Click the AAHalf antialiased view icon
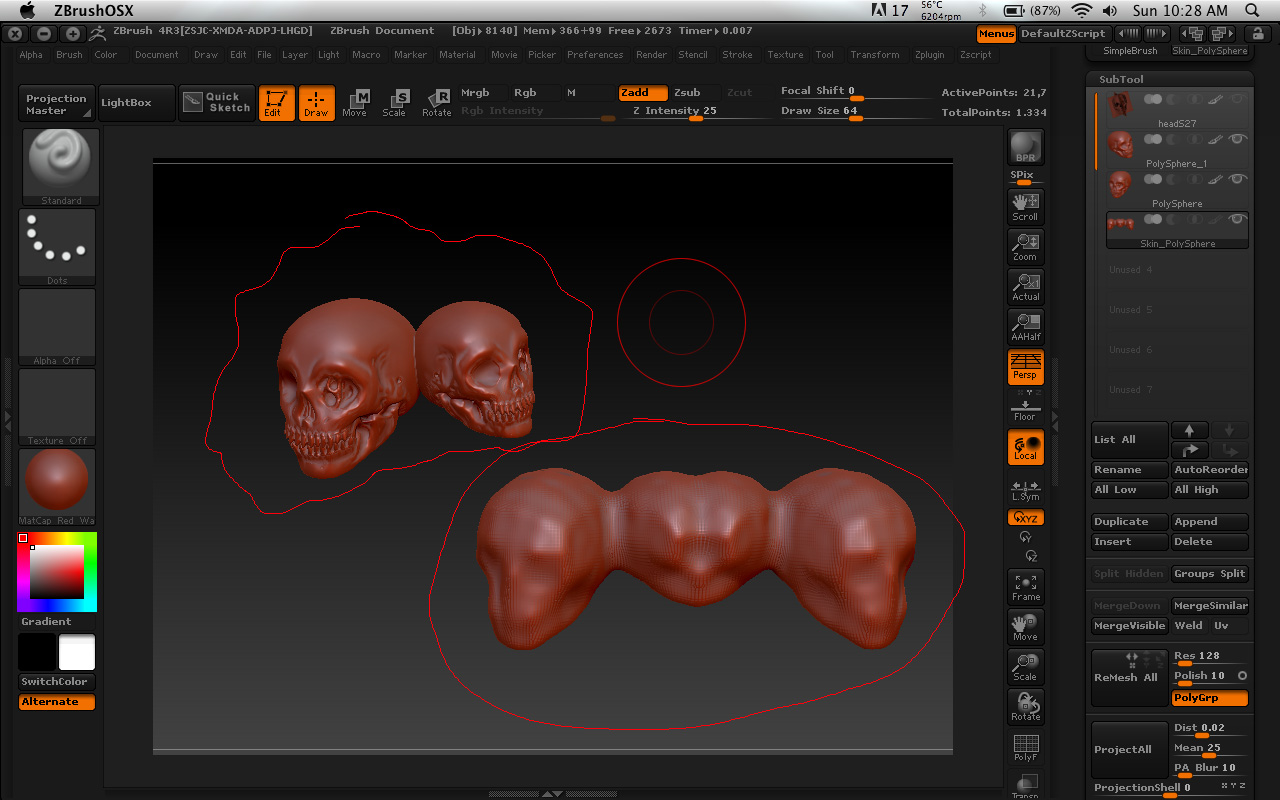The image size is (1280, 800). point(1025,327)
